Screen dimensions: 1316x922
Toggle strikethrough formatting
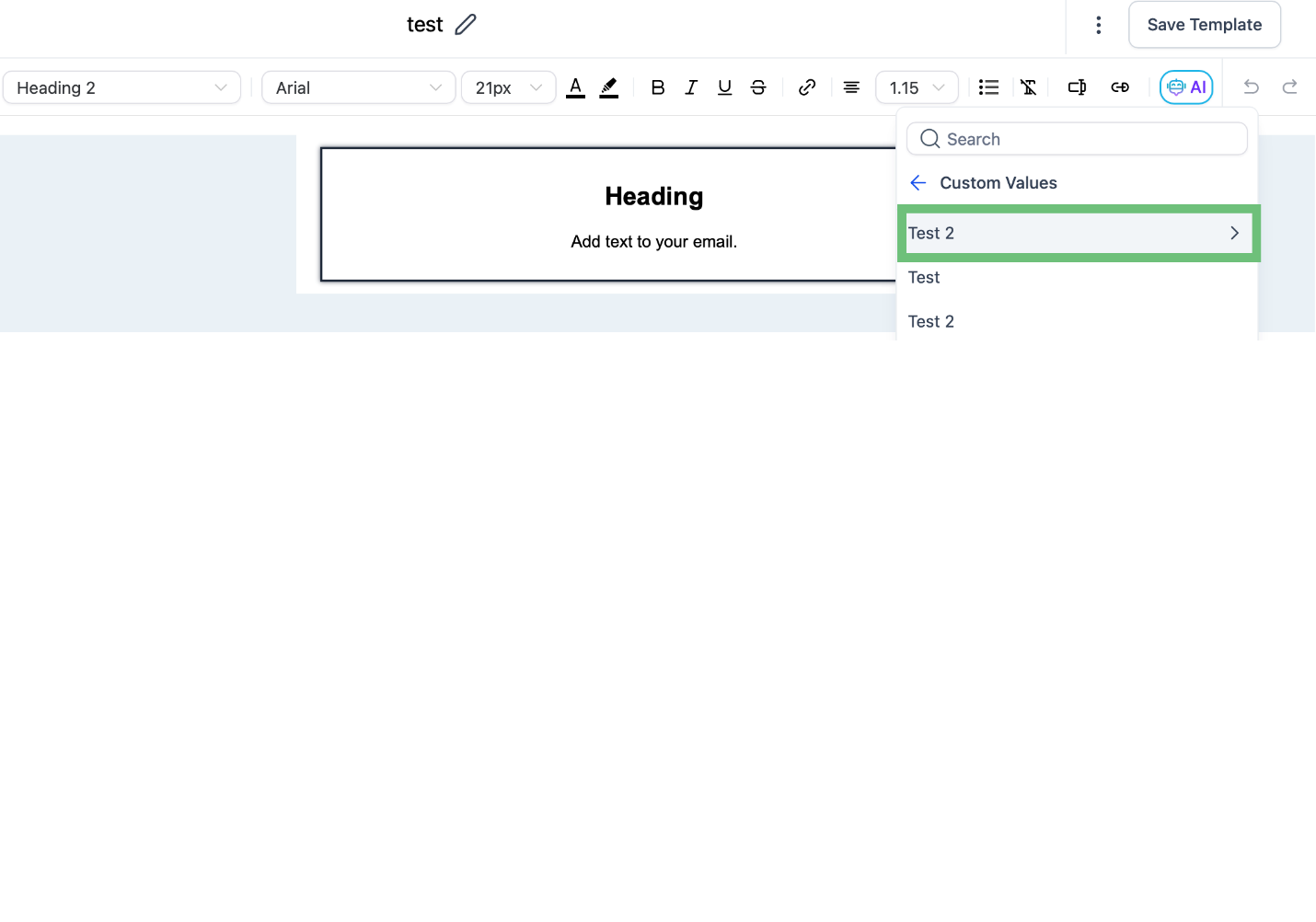point(758,87)
